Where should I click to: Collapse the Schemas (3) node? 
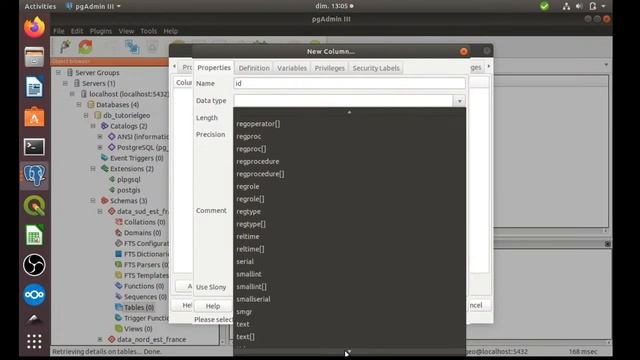[93, 201]
